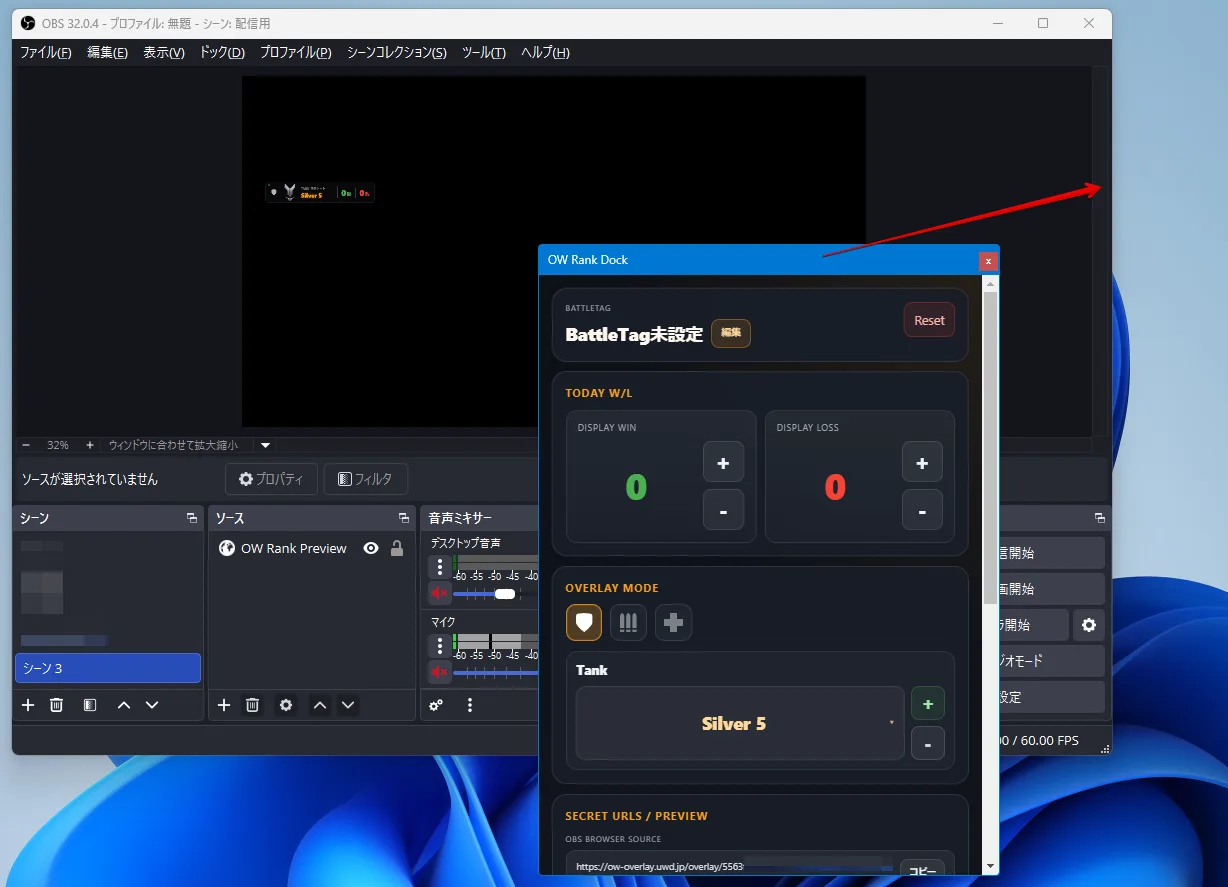Open audio mixer three-dot menu at bottom
This screenshot has height=887, width=1228.
470,705
